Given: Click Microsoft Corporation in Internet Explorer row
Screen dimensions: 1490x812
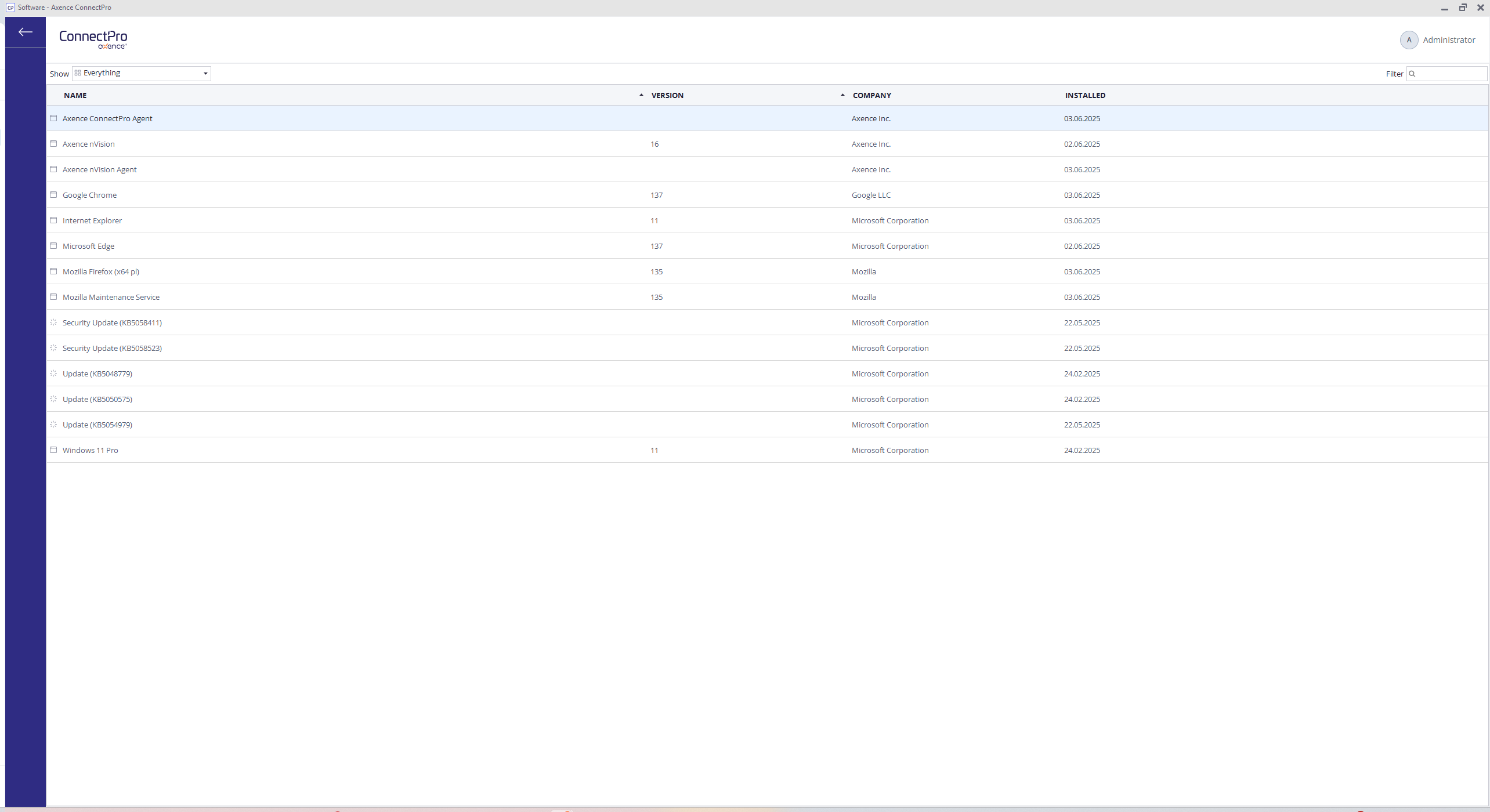Looking at the screenshot, I should click(890, 220).
